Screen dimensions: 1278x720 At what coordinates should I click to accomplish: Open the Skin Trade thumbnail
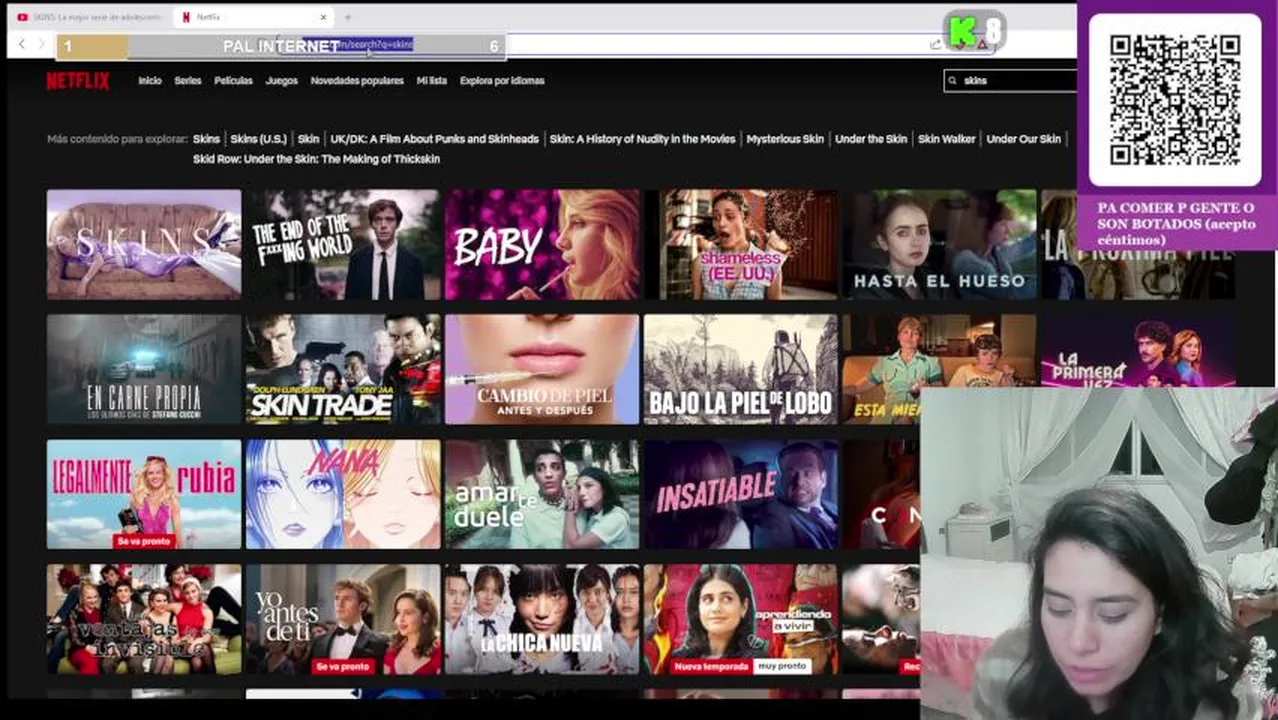pyautogui.click(x=343, y=369)
